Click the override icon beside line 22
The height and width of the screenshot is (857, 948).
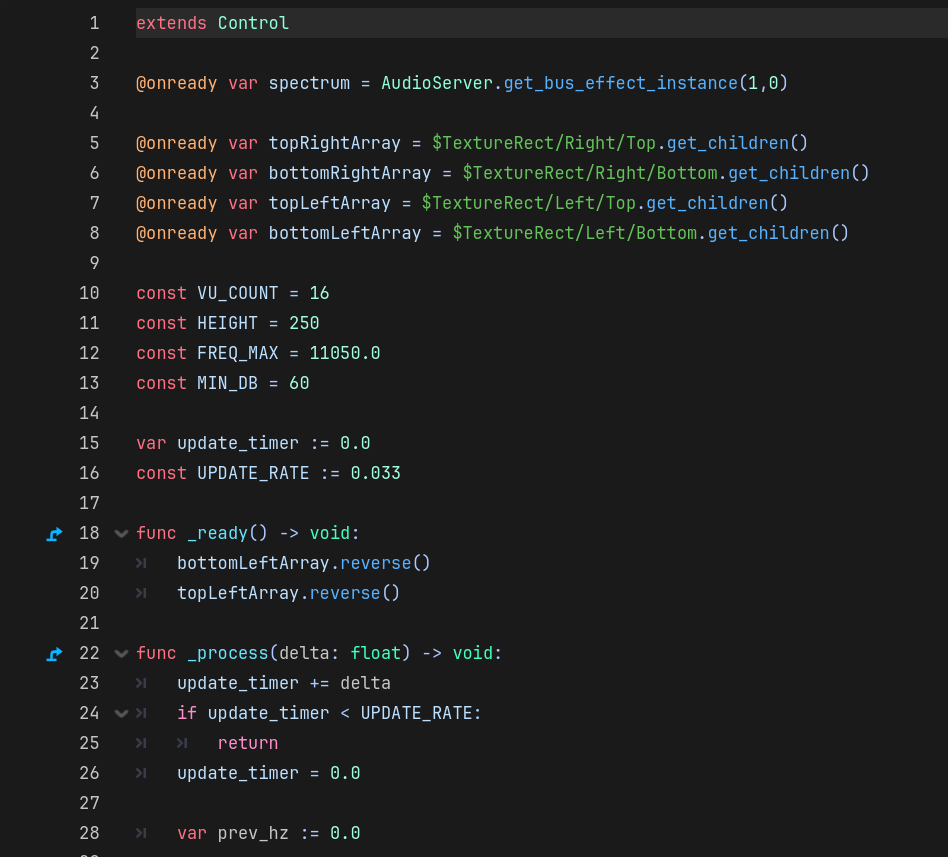point(54,654)
